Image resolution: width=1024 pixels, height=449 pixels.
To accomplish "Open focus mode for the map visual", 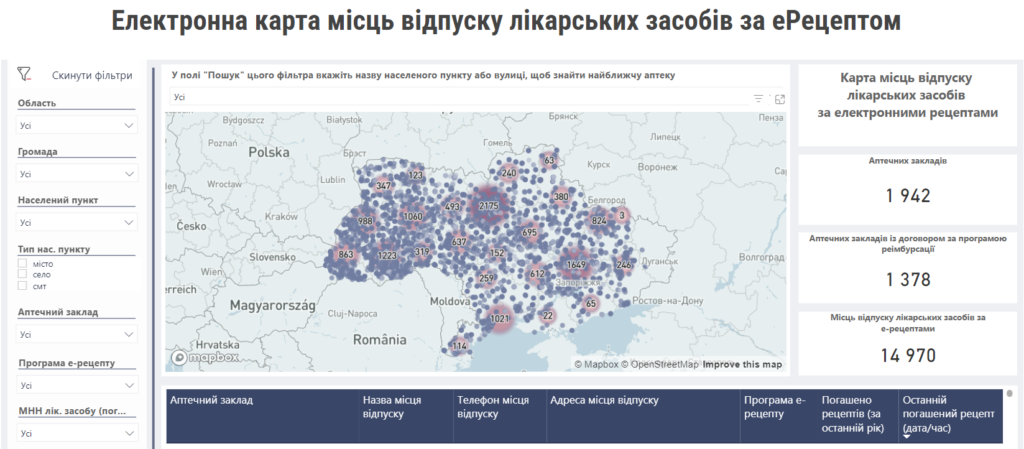I will (779, 99).
